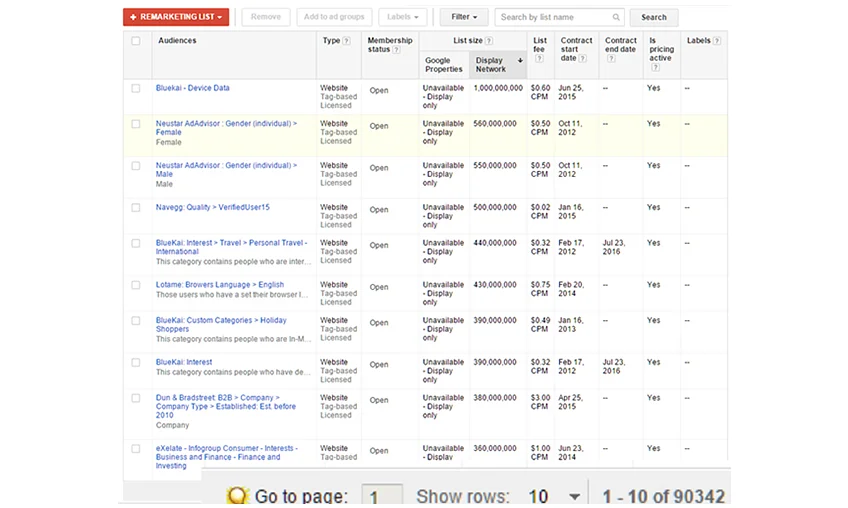This screenshot has width=848, height=508.
Task: Click the List size help question mark
Action: (488, 41)
